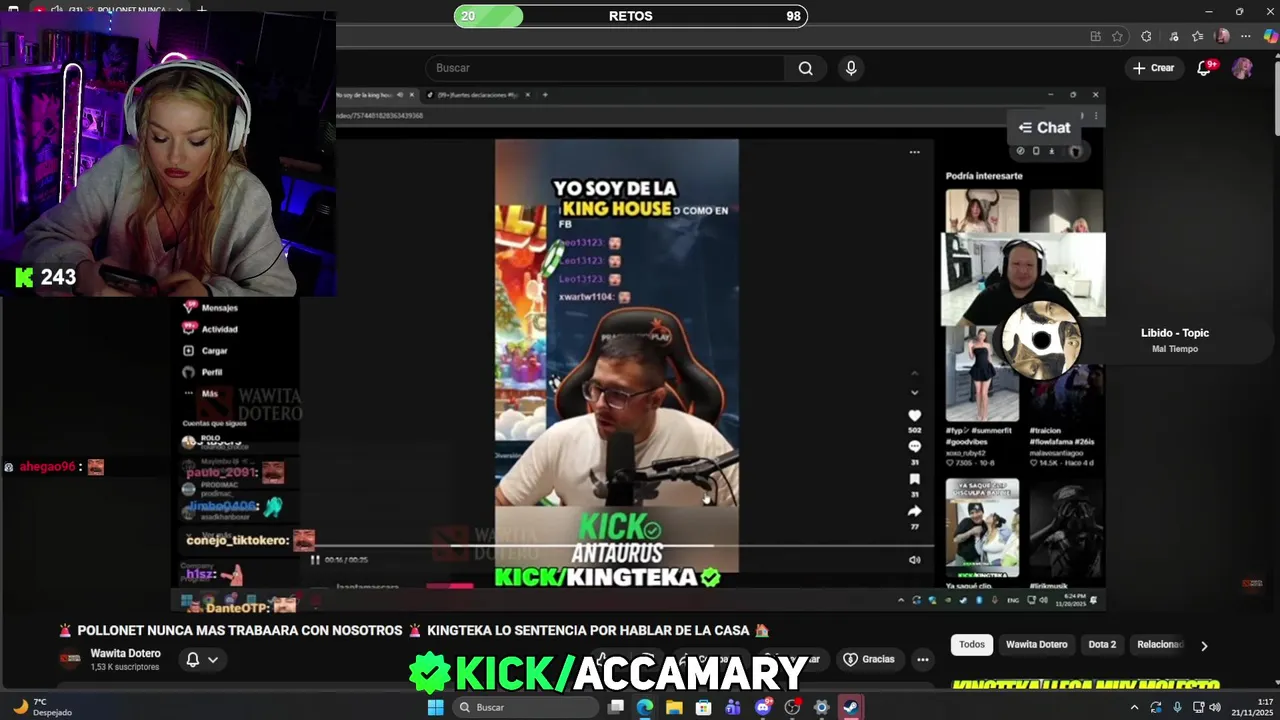Open system volume speaker icon
This screenshot has width=1280, height=720.
coord(1215,707)
